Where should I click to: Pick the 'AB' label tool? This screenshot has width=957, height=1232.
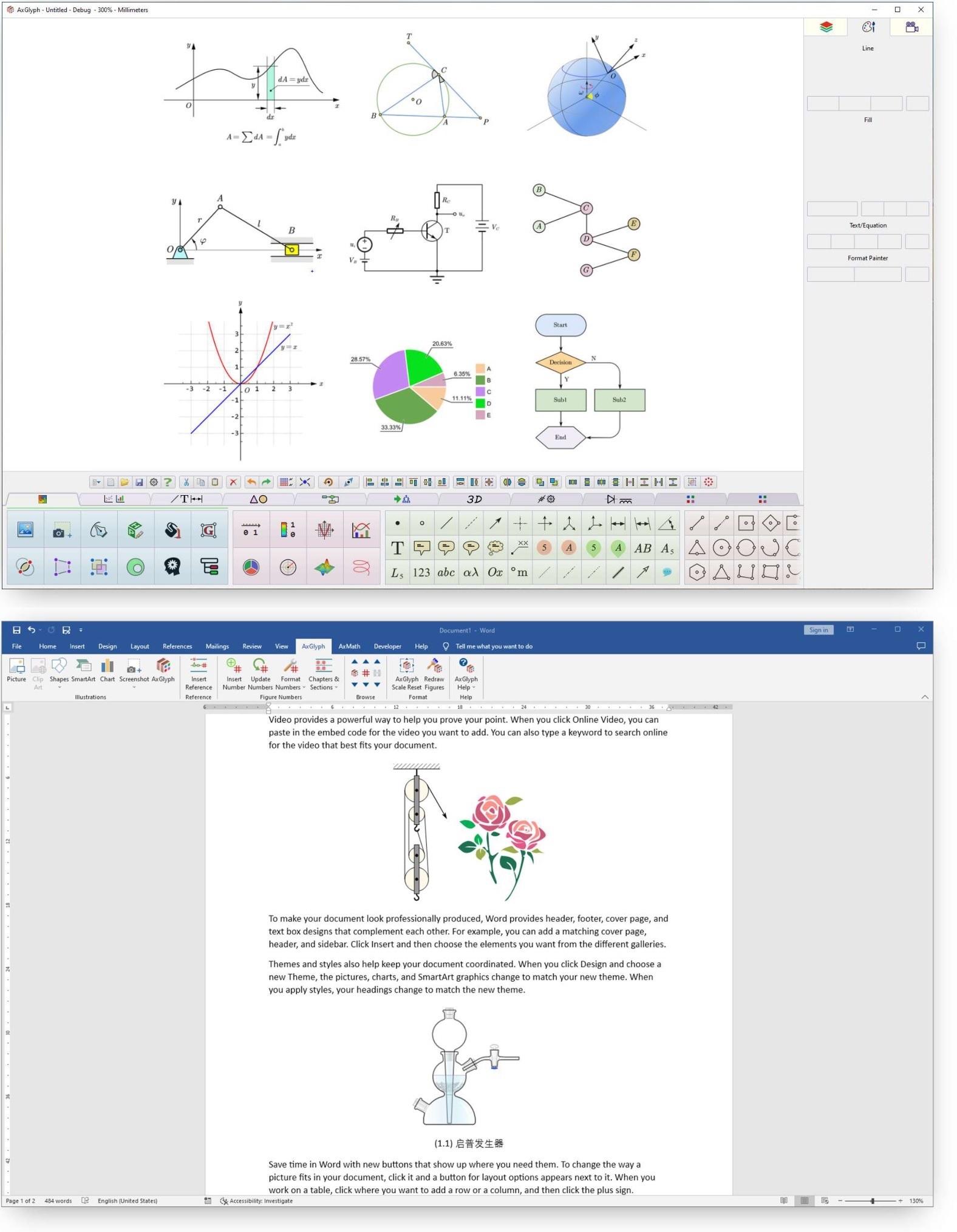642,548
